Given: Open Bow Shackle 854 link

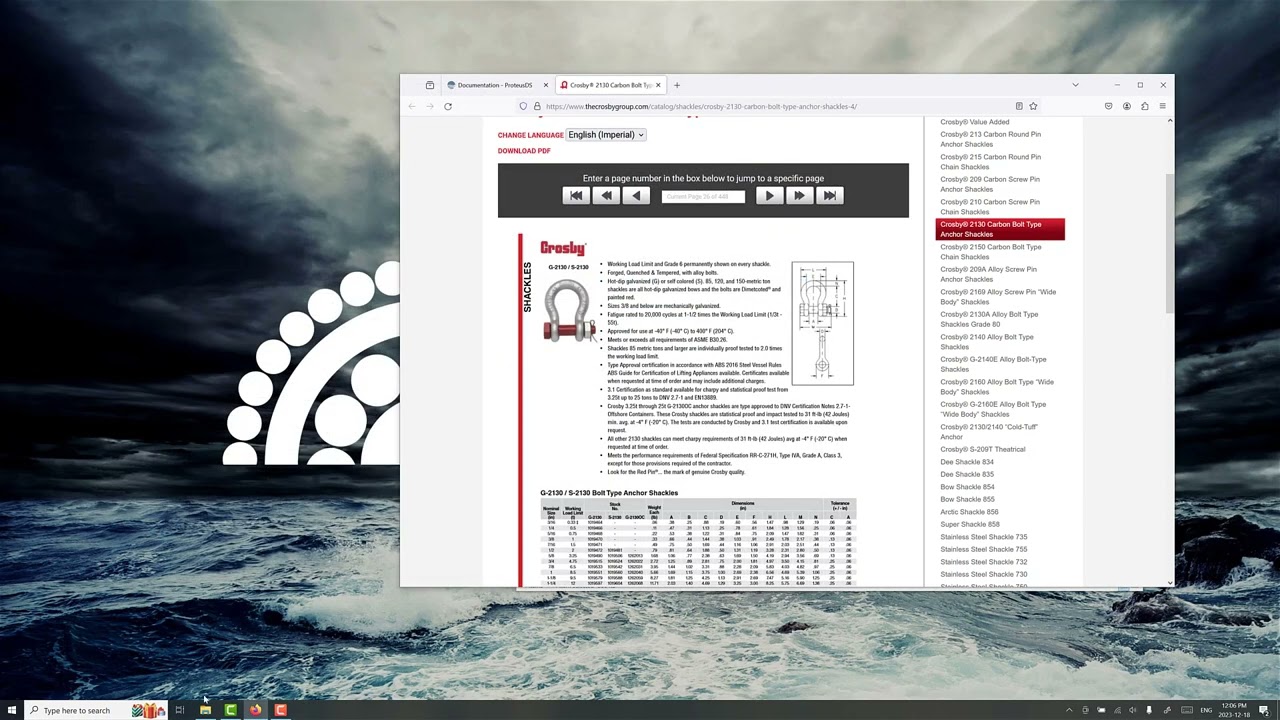Looking at the screenshot, I should pyautogui.click(x=967, y=487).
